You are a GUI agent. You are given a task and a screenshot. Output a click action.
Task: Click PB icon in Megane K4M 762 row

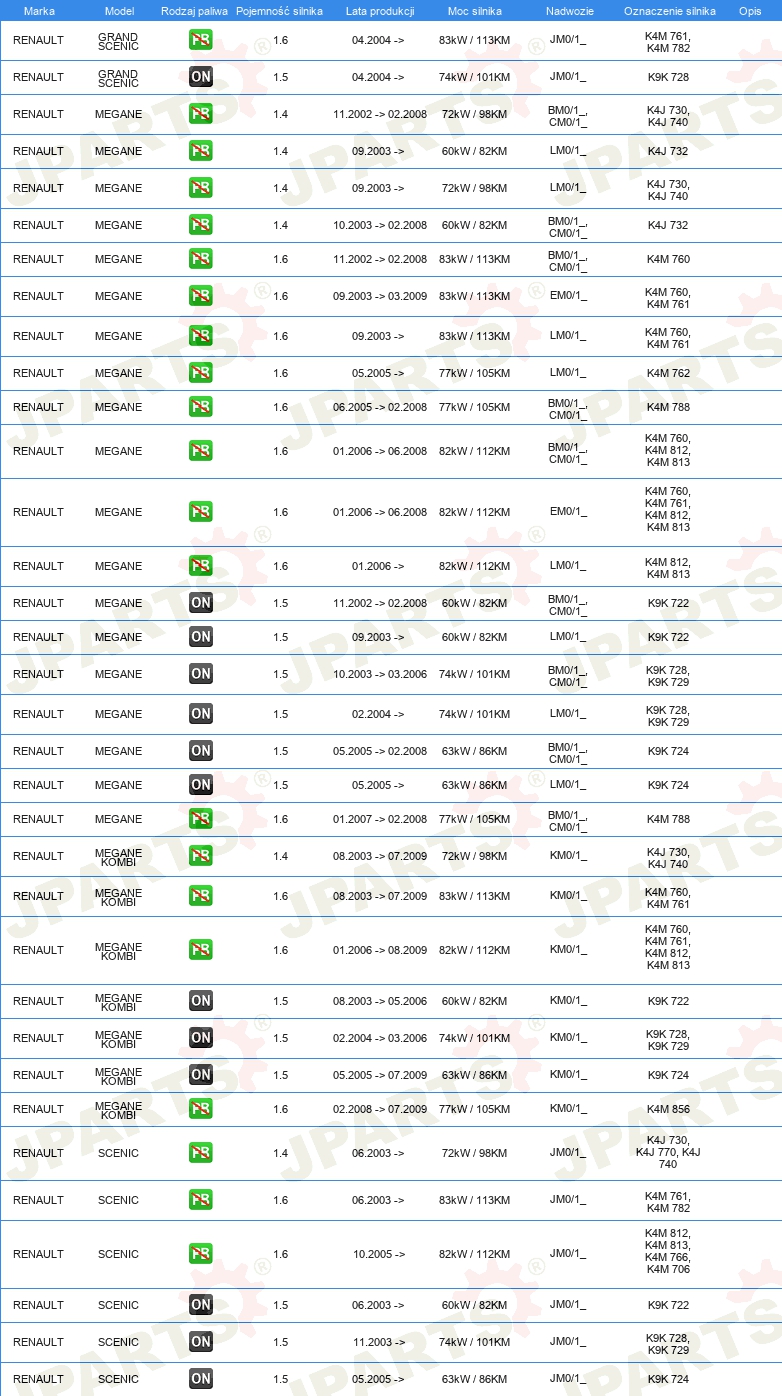coord(201,373)
